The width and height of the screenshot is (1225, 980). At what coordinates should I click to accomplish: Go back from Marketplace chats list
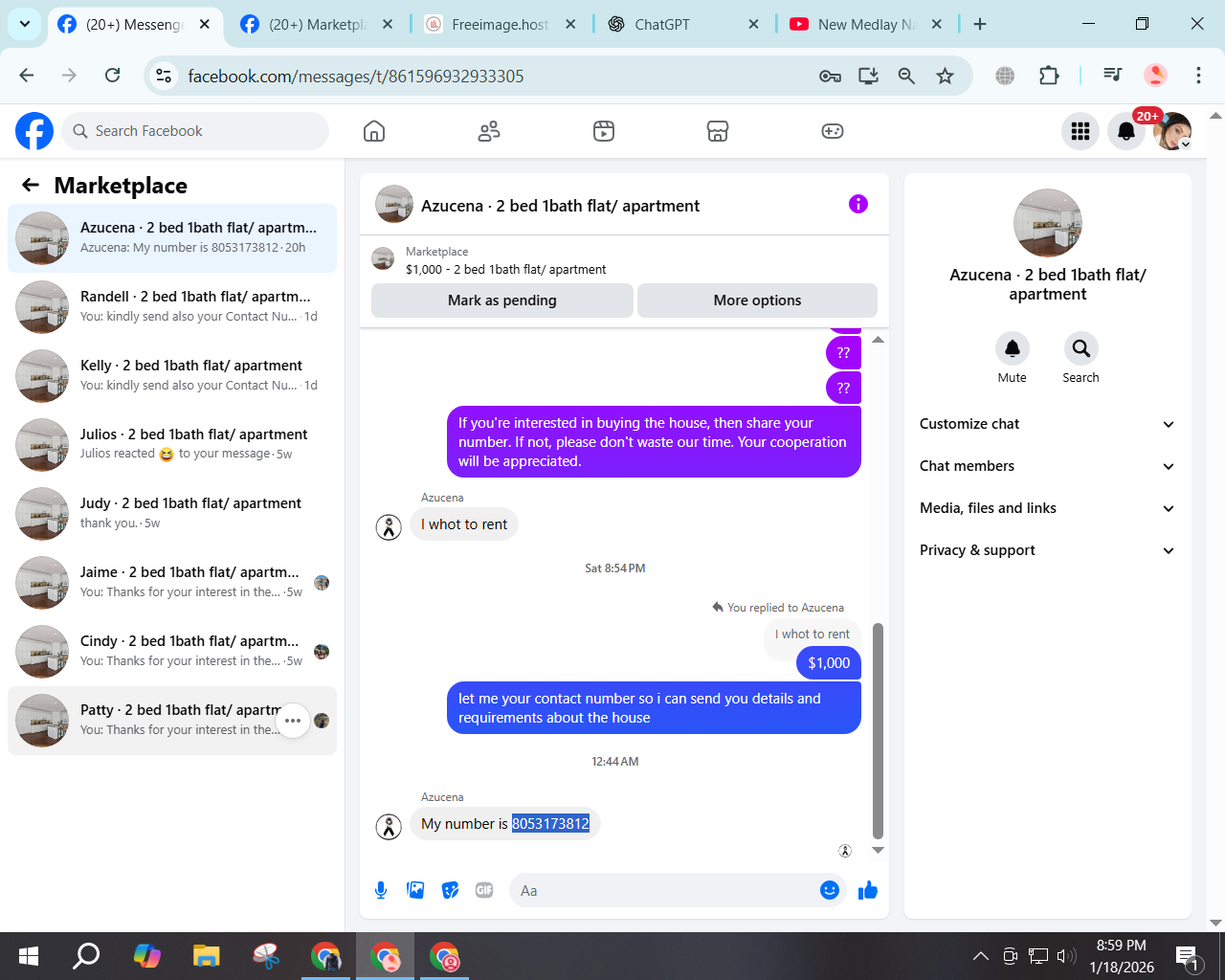(31, 185)
